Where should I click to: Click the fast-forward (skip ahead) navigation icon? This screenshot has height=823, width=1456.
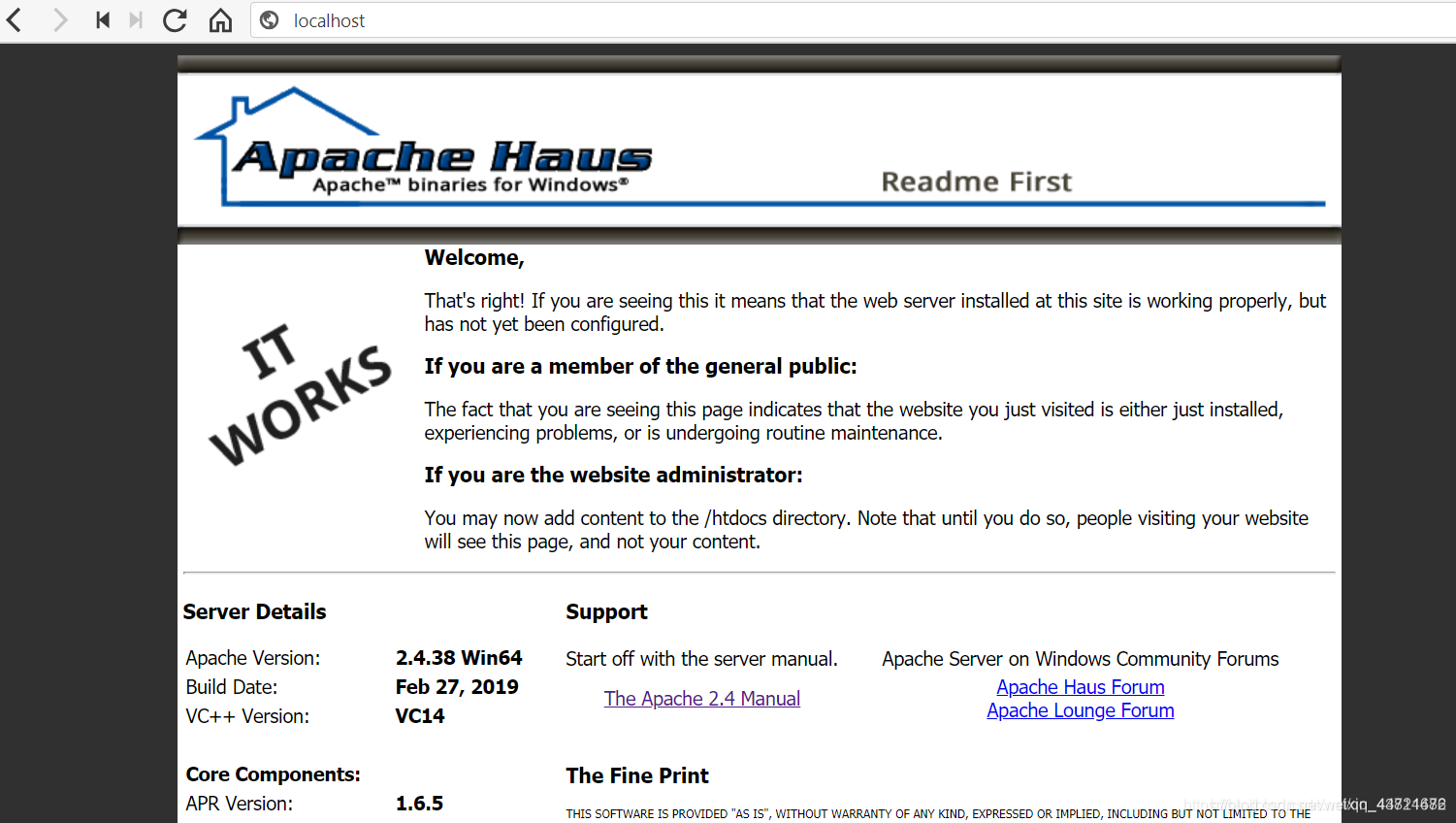coord(136,19)
